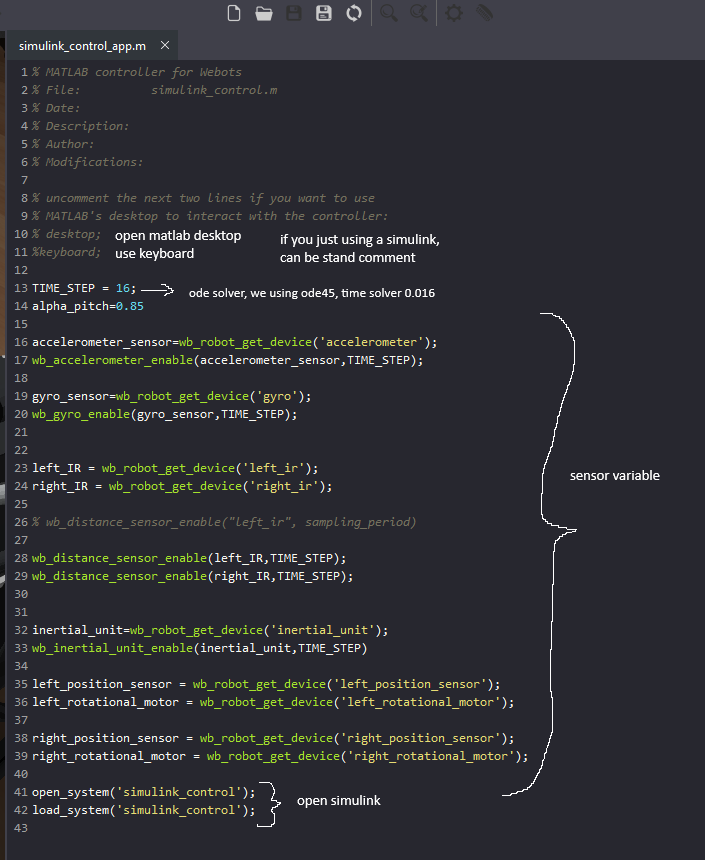The height and width of the screenshot is (860, 705).
Task: Place cursor on 'TIME_STEP = 16;' line
Action: 84,288
